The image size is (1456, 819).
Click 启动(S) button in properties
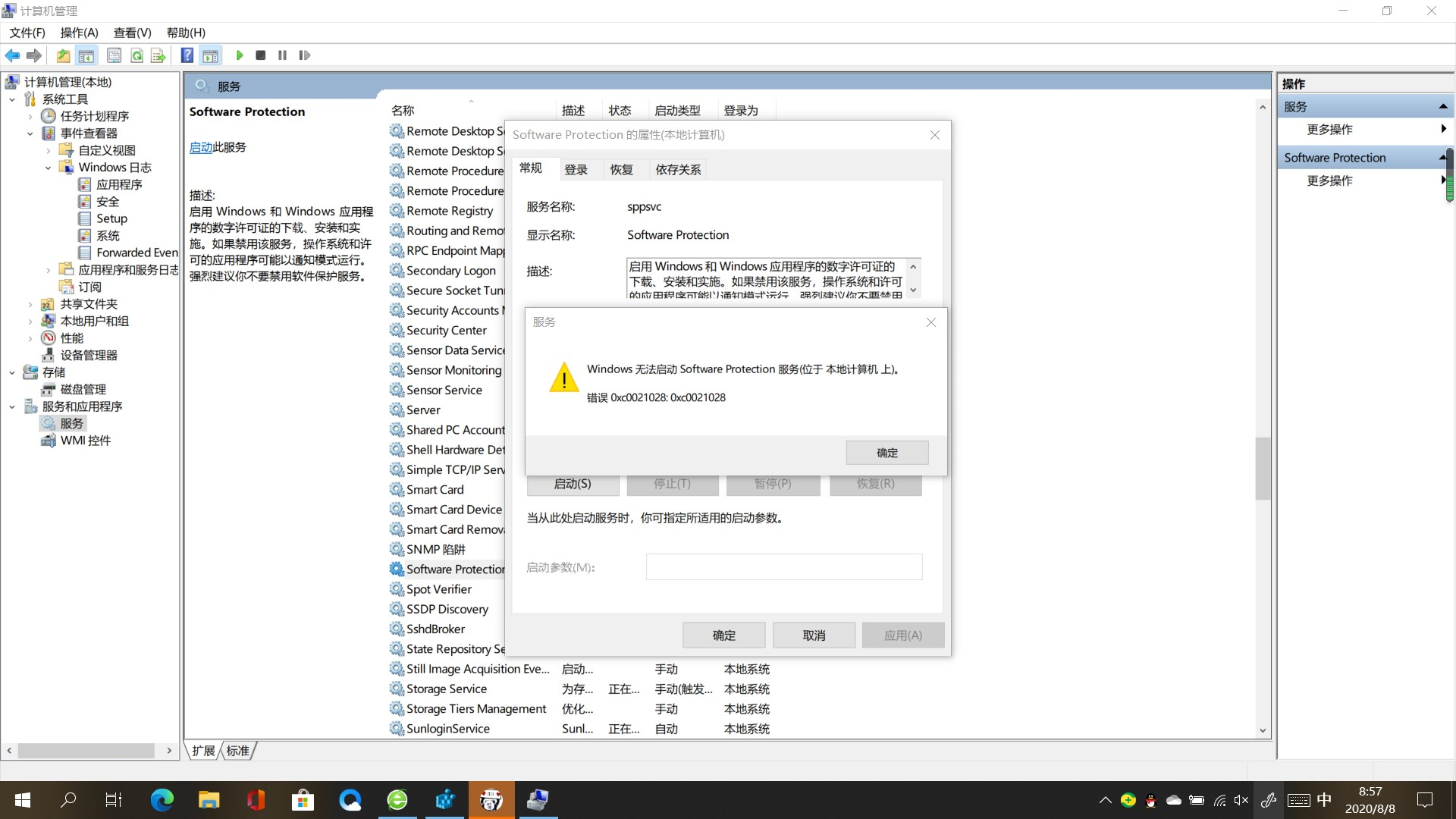[x=573, y=484]
